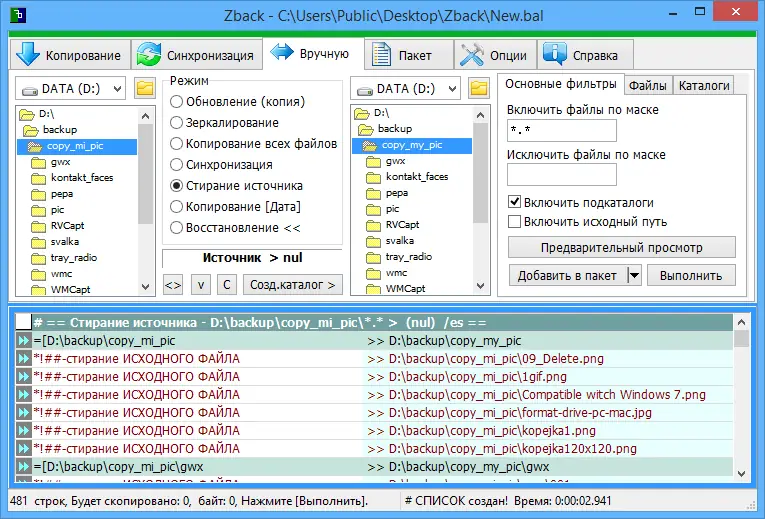Click arrow icon of 1gif.png log row
Screen dimensions: 765x519
[23, 377]
